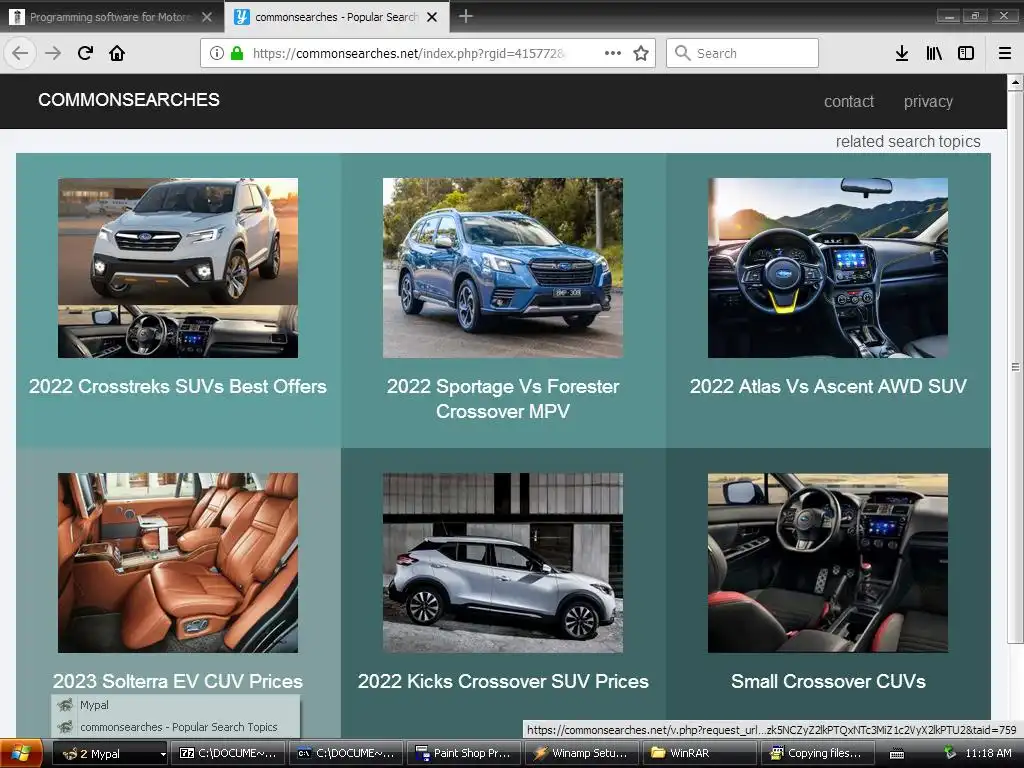Open Small Crossover CUVs link
This screenshot has width=1024, height=768.
[828, 681]
